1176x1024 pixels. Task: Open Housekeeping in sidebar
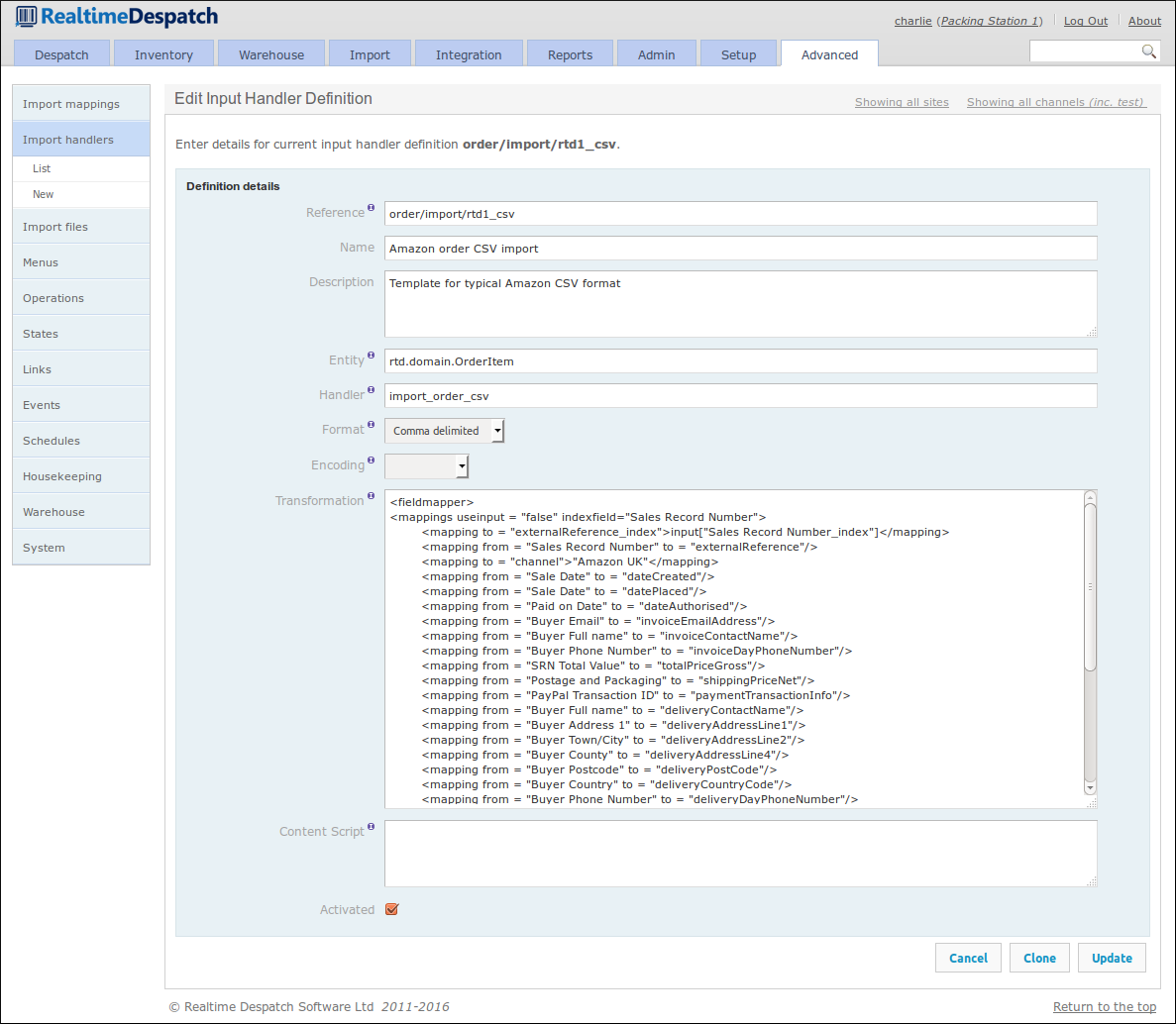[x=81, y=476]
